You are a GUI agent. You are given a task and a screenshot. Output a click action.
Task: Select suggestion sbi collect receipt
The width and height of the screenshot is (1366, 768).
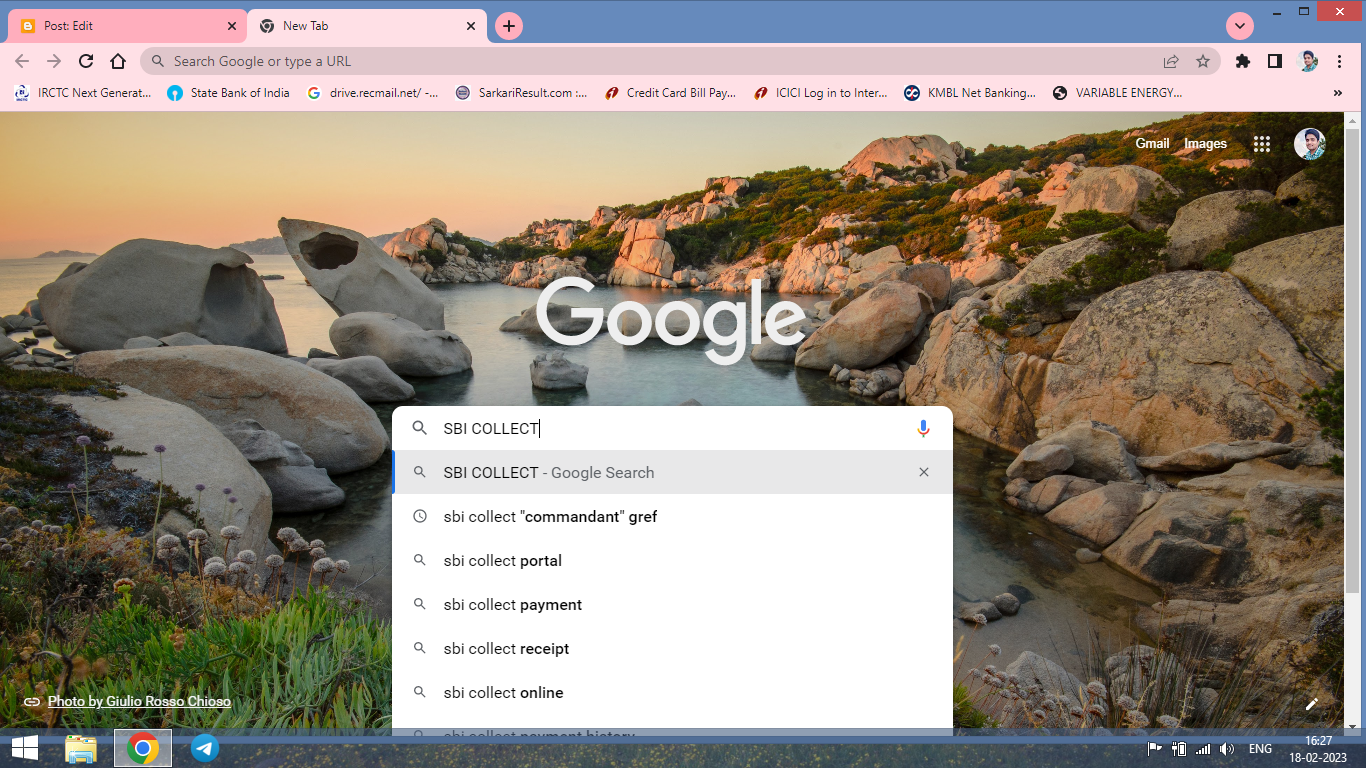(x=672, y=648)
